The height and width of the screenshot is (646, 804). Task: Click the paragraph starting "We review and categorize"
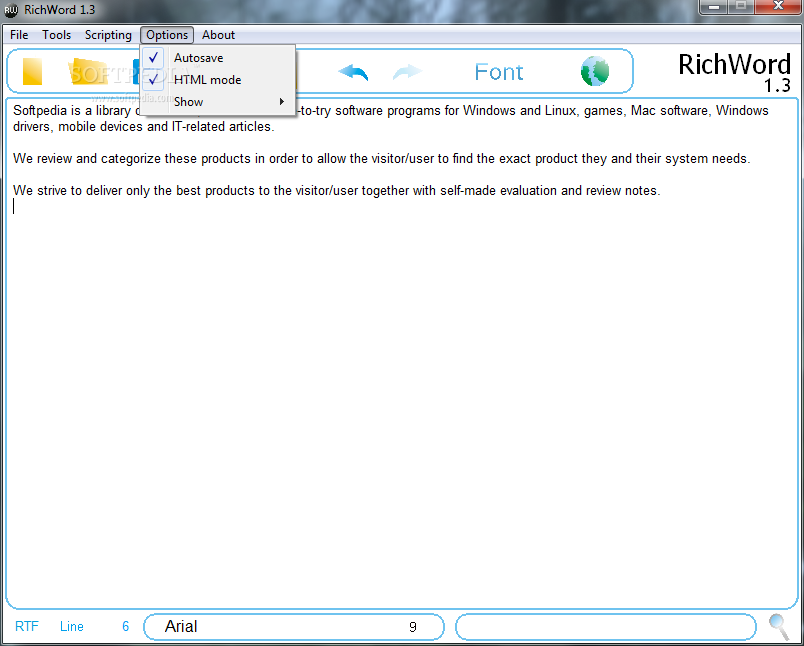tap(381, 158)
